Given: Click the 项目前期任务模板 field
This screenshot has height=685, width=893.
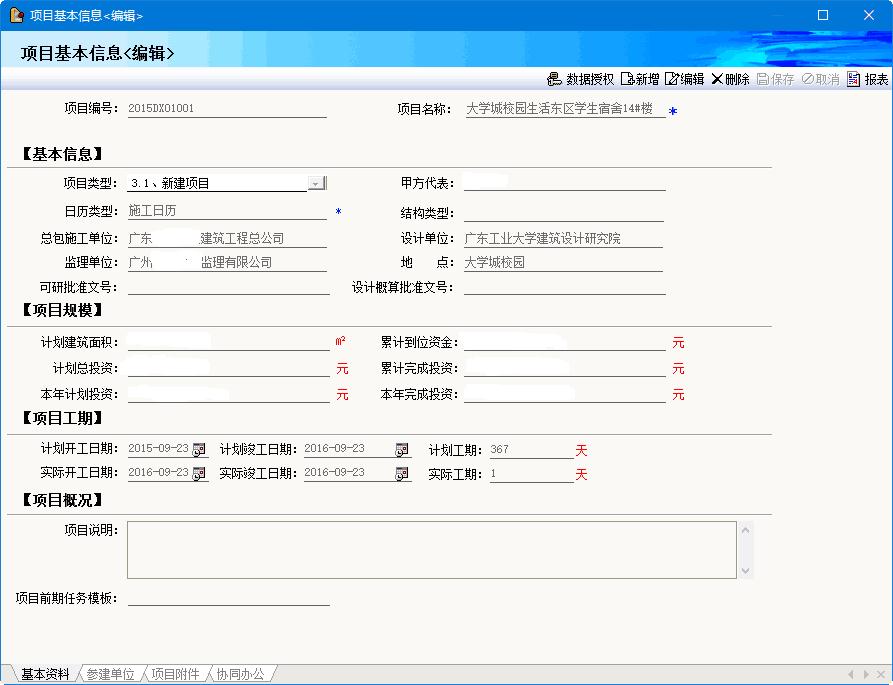Looking at the screenshot, I should pyautogui.click(x=228, y=598).
